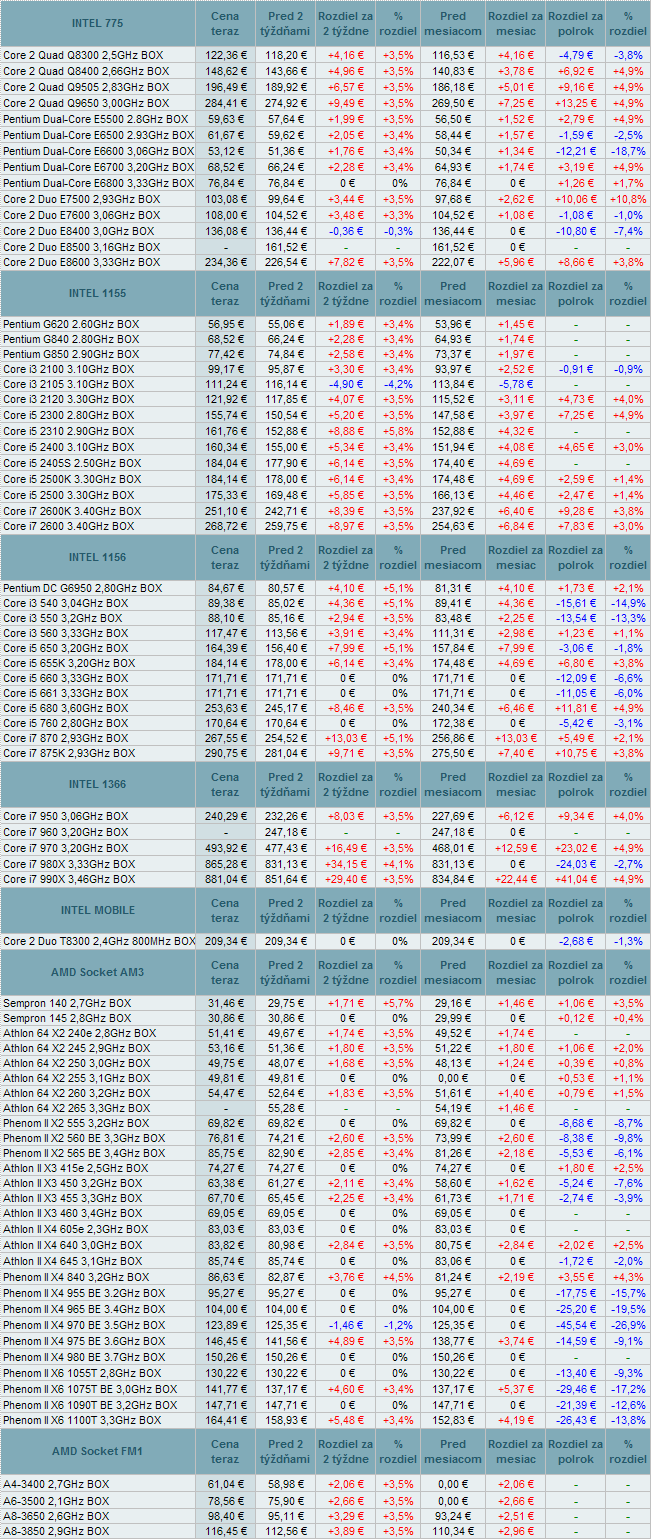Click the Phenom II X4 970 BE 3.5GHz BOX name
Screen dimensions: 651x1539
[86, 1326]
